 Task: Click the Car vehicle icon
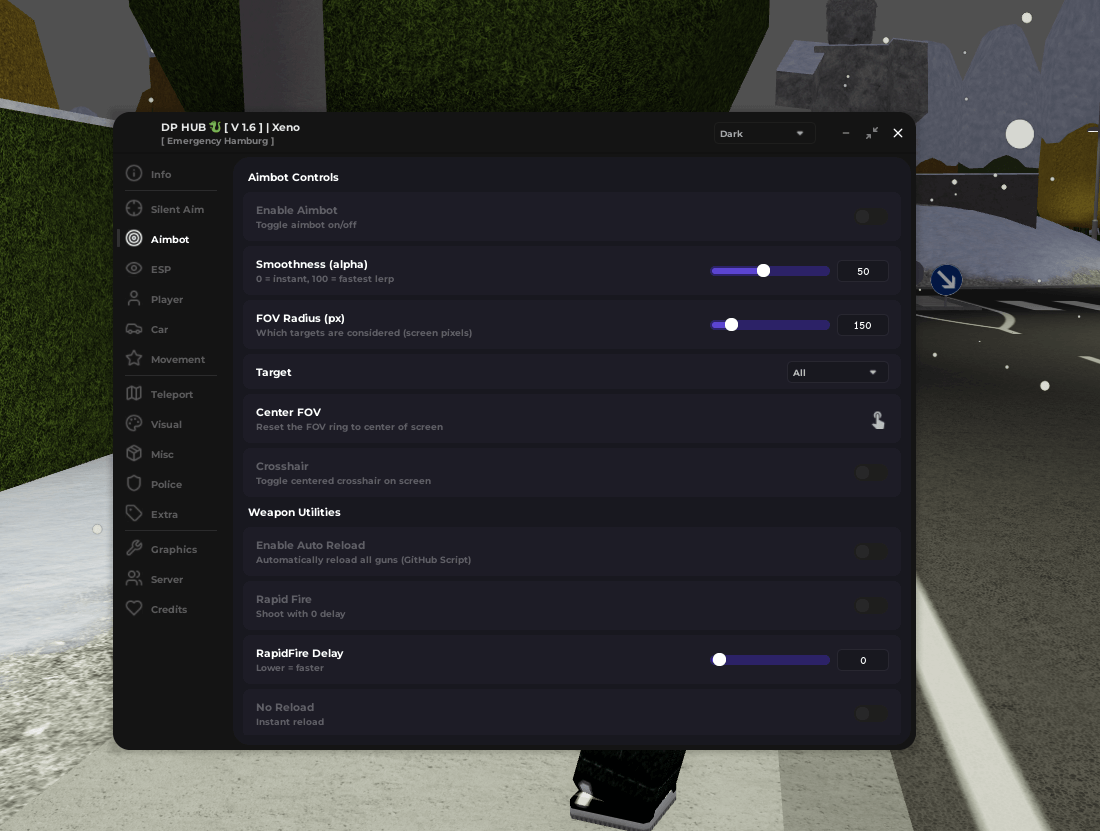click(134, 329)
